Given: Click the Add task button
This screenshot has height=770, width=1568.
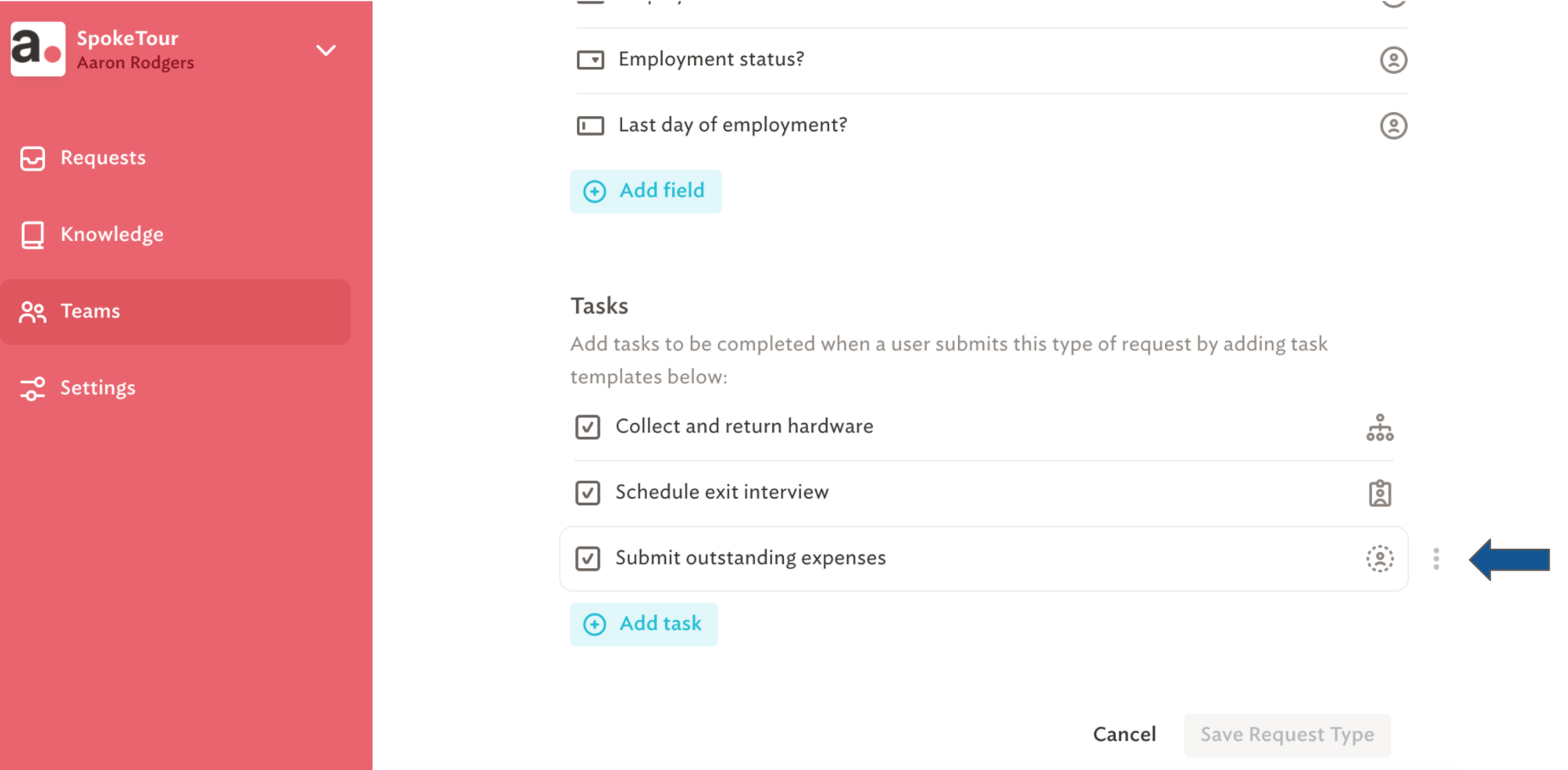Looking at the screenshot, I should click(644, 624).
